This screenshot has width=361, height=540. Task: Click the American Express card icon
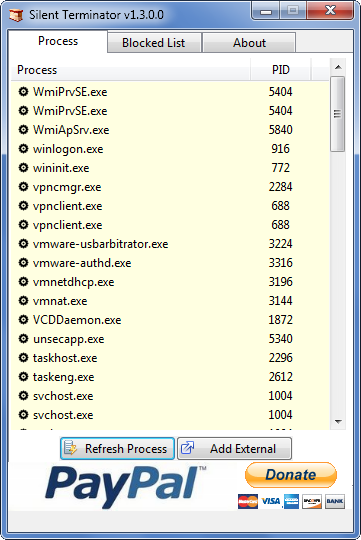point(291,501)
